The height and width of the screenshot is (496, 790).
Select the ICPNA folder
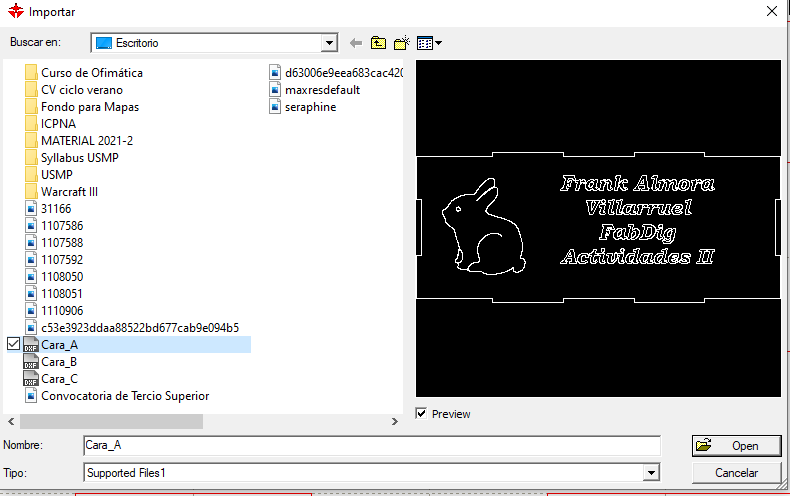(x=50, y=124)
